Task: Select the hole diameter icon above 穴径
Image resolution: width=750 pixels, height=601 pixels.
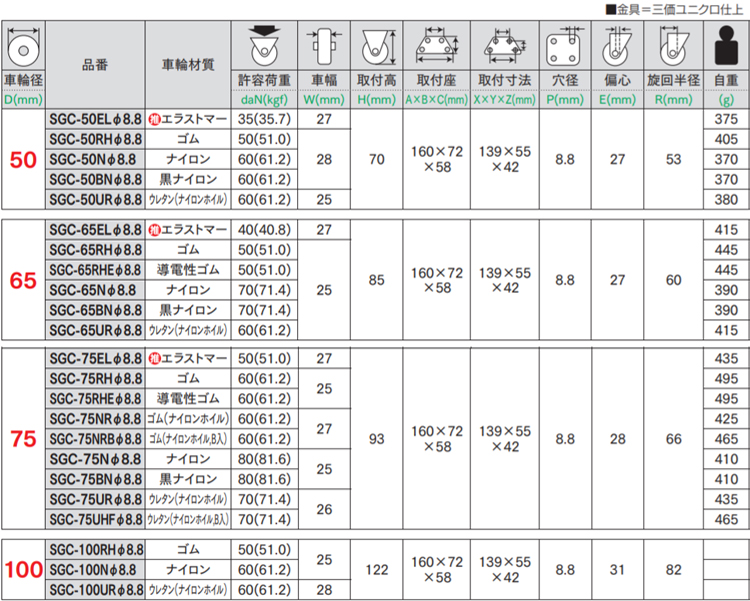Action: point(564,46)
